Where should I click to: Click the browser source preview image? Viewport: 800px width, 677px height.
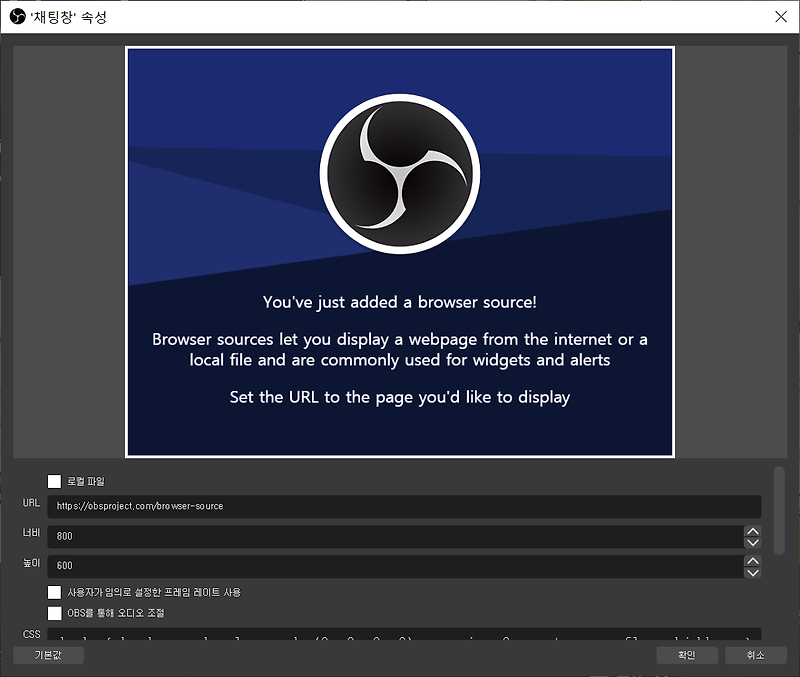[400, 252]
